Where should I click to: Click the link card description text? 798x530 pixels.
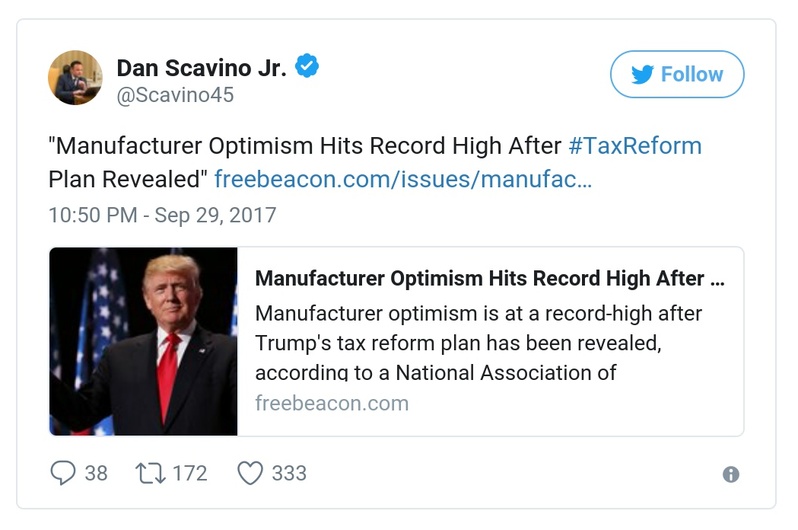(x=478, y=343)
